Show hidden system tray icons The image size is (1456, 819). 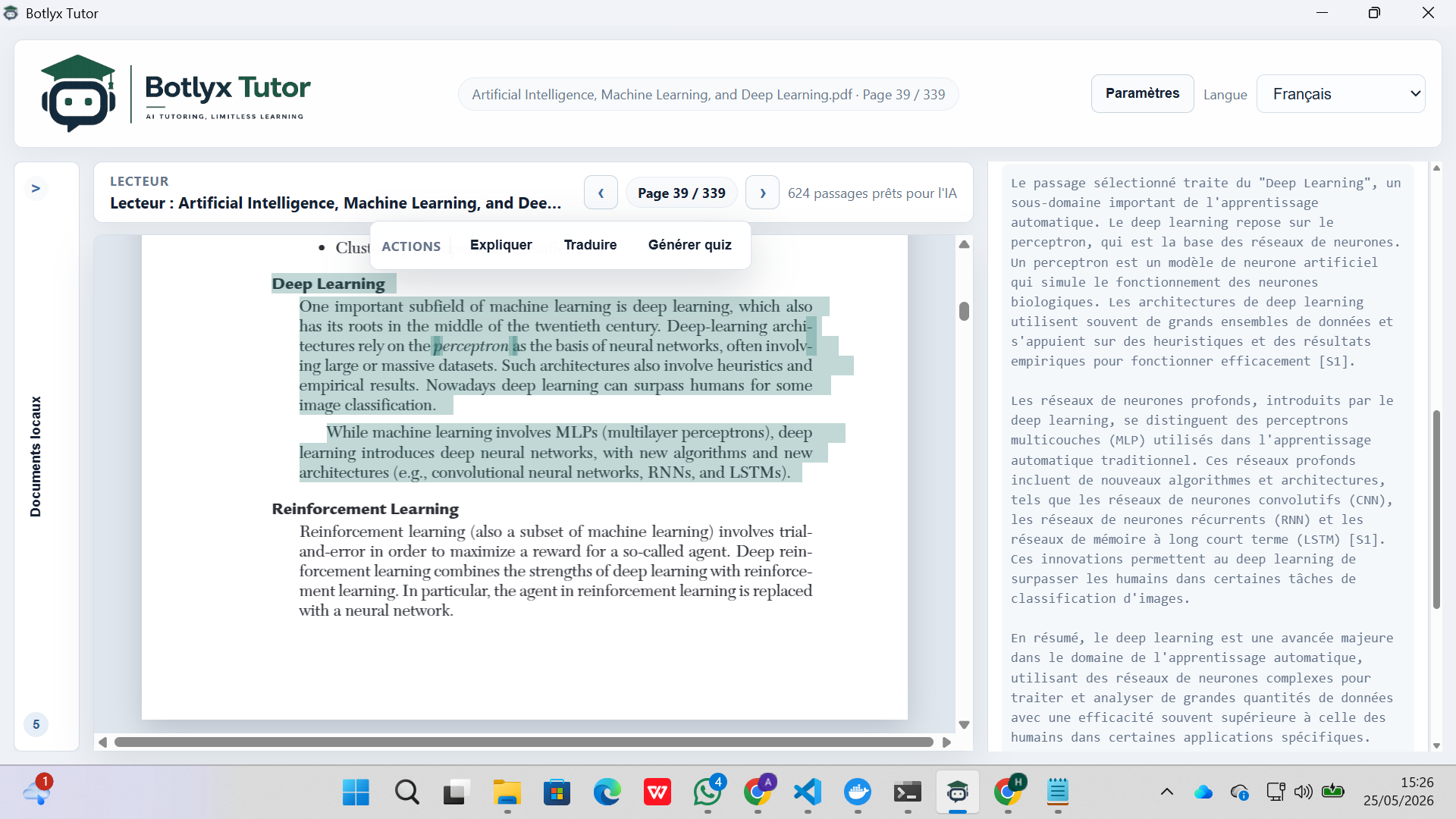[x=1167, y=792]
